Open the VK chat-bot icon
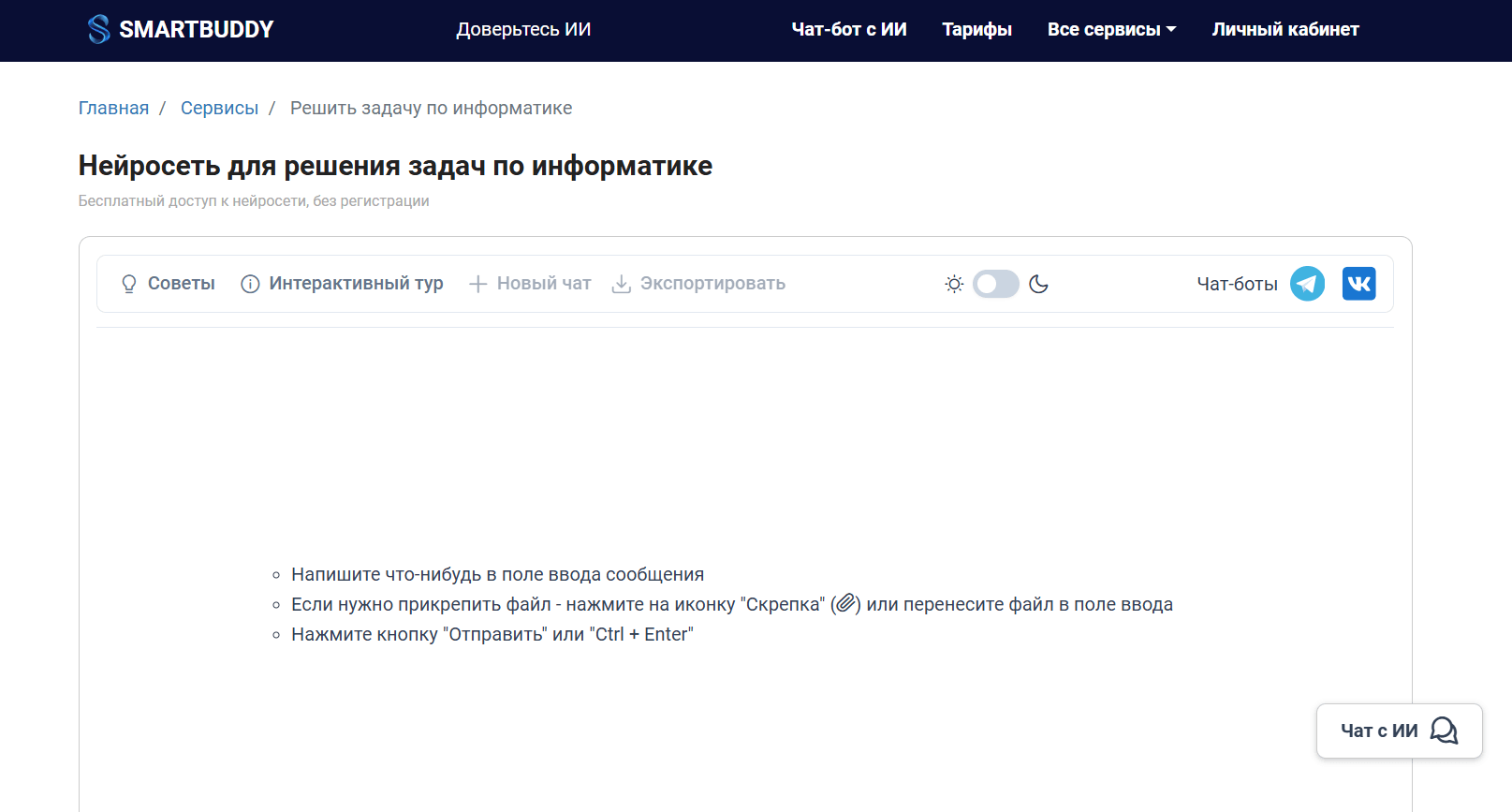Image resolution: width=1512 pixels, height=812 pixels. pyautogui.click(x=1358, y=284)
